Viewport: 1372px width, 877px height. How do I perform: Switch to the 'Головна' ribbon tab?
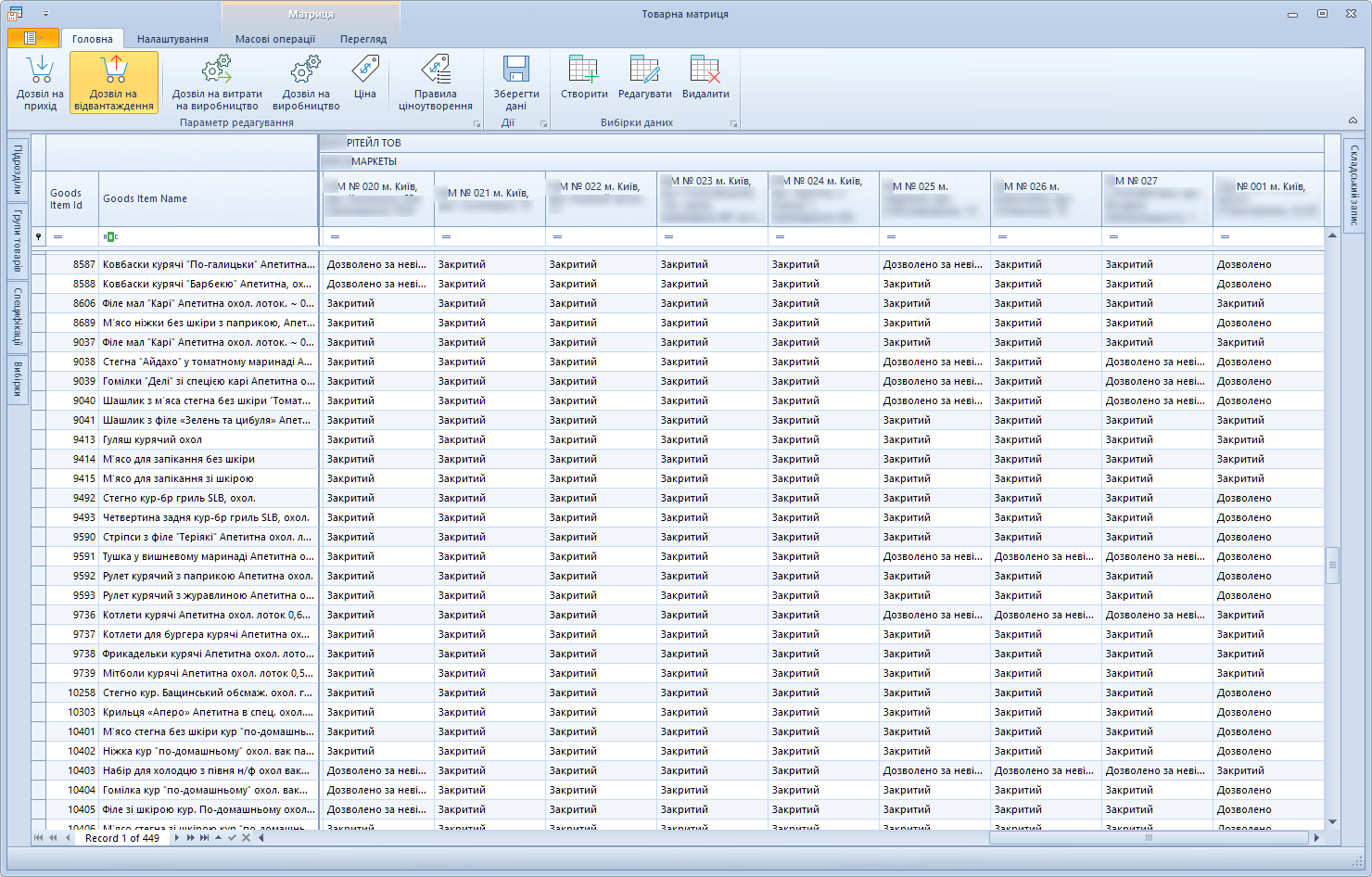(x=93, y=39)
